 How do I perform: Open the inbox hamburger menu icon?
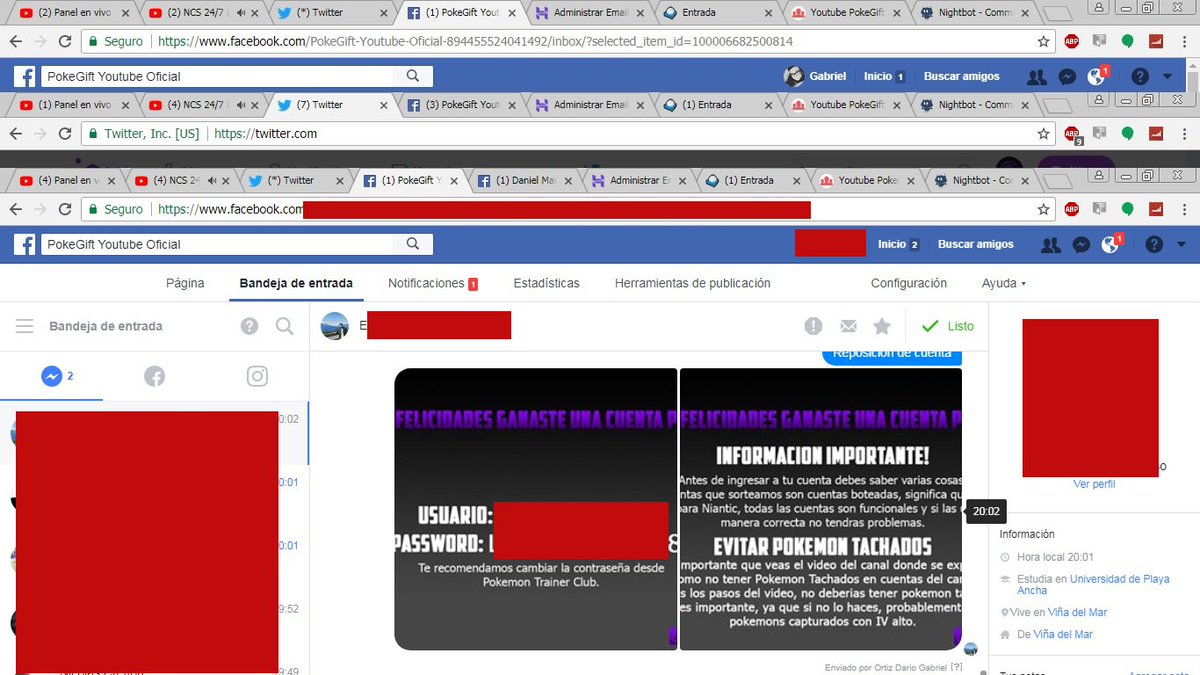click(x=26, y=326)
